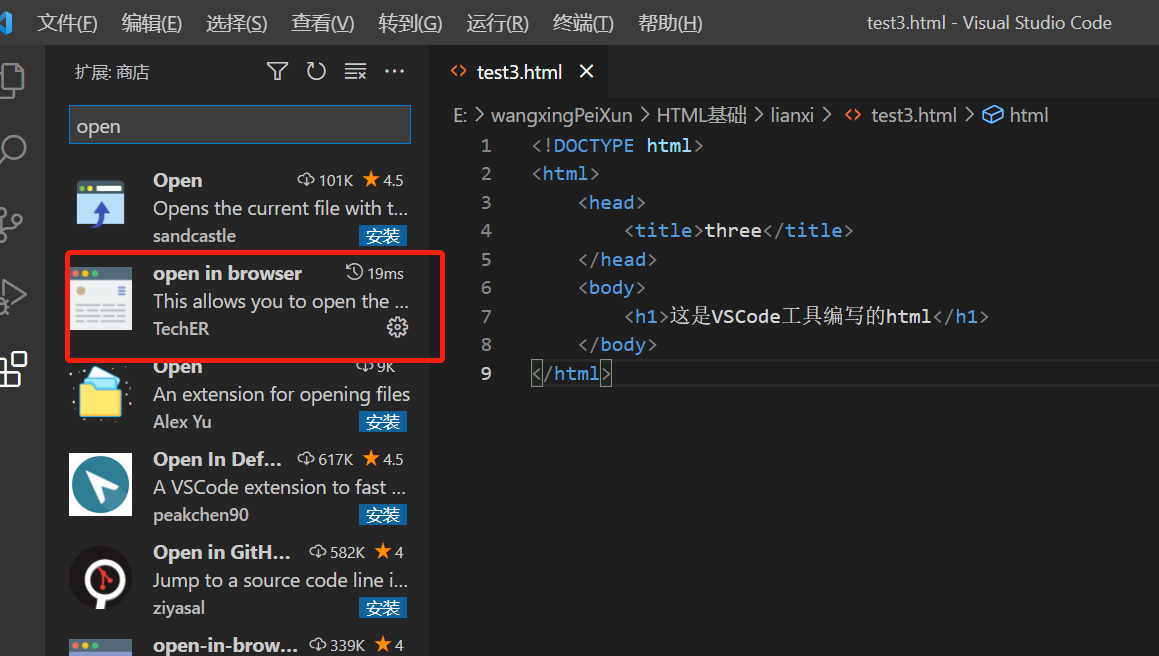This screenshot has height=656, width=1159.
Task: Open the Explorer view in activity bar
Action: pos(12,80)
